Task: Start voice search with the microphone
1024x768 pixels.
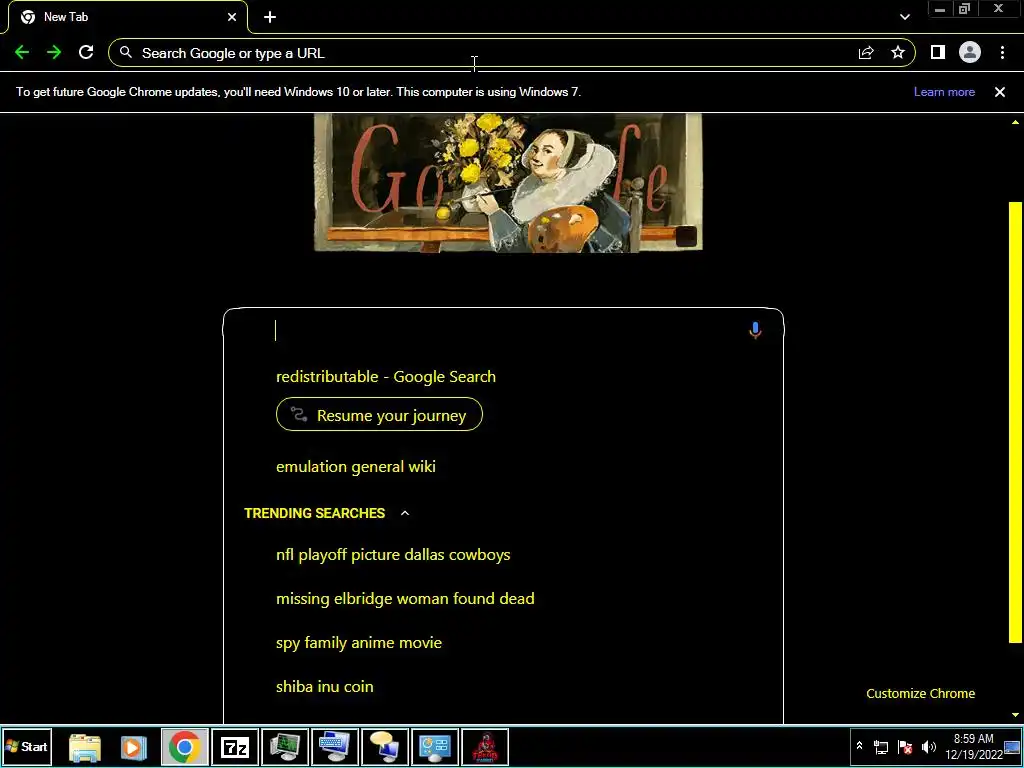Action: point(755,330)
